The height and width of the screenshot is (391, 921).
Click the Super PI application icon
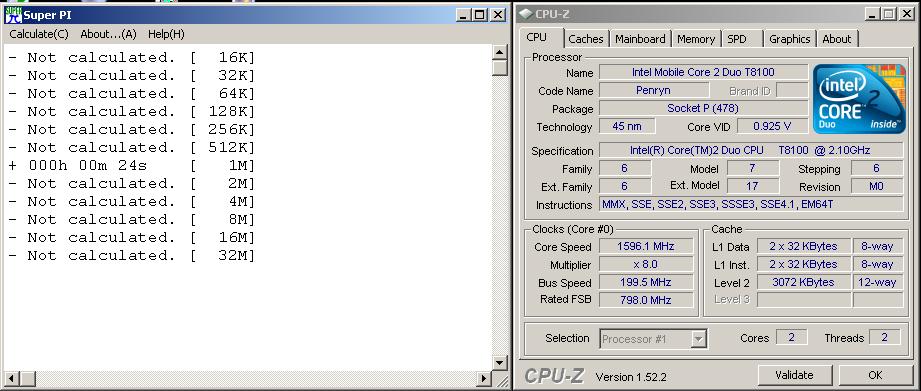pos(12,15)
